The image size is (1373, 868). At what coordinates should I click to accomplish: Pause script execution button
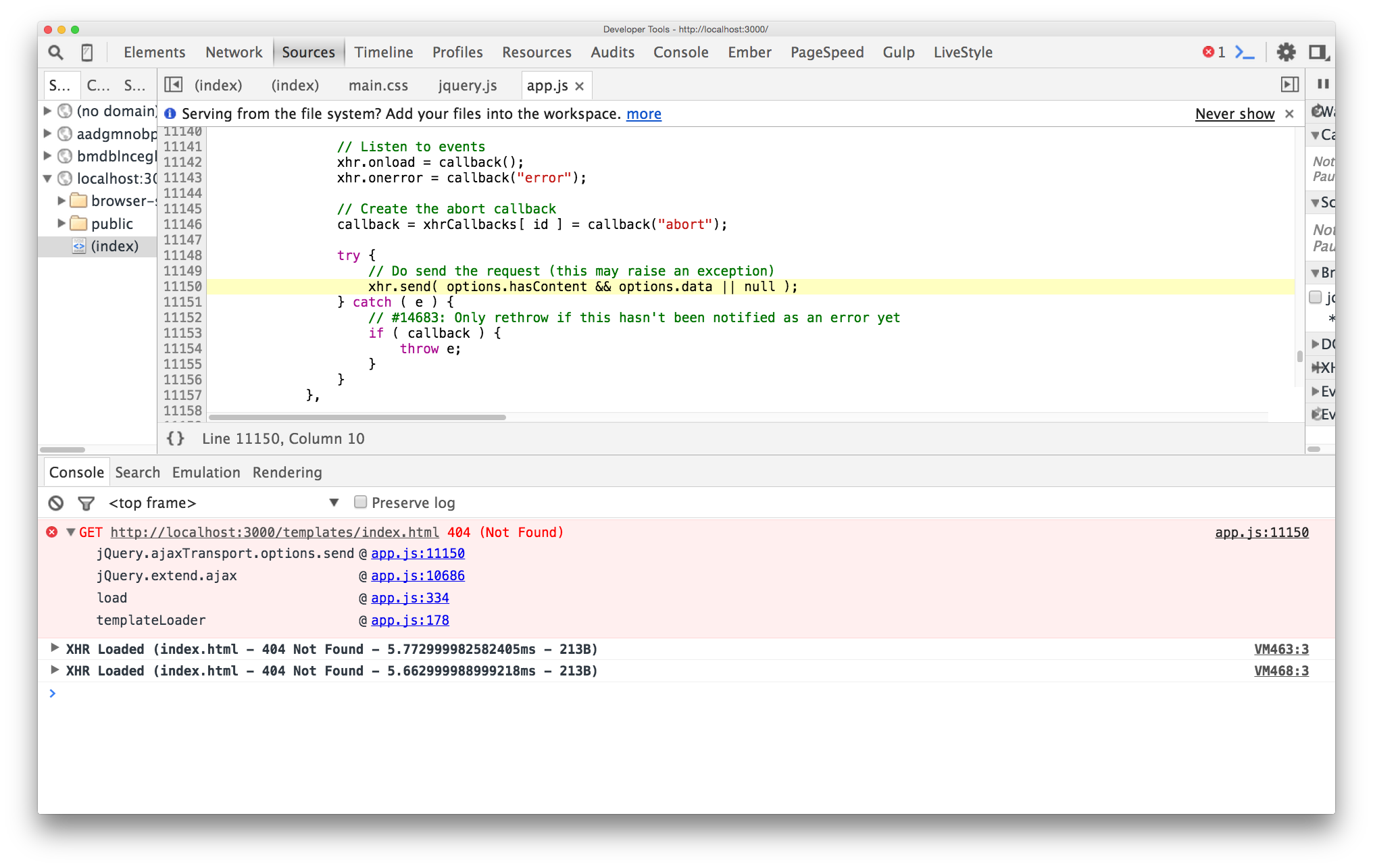pyautogui.click(x=1323, y=84)
